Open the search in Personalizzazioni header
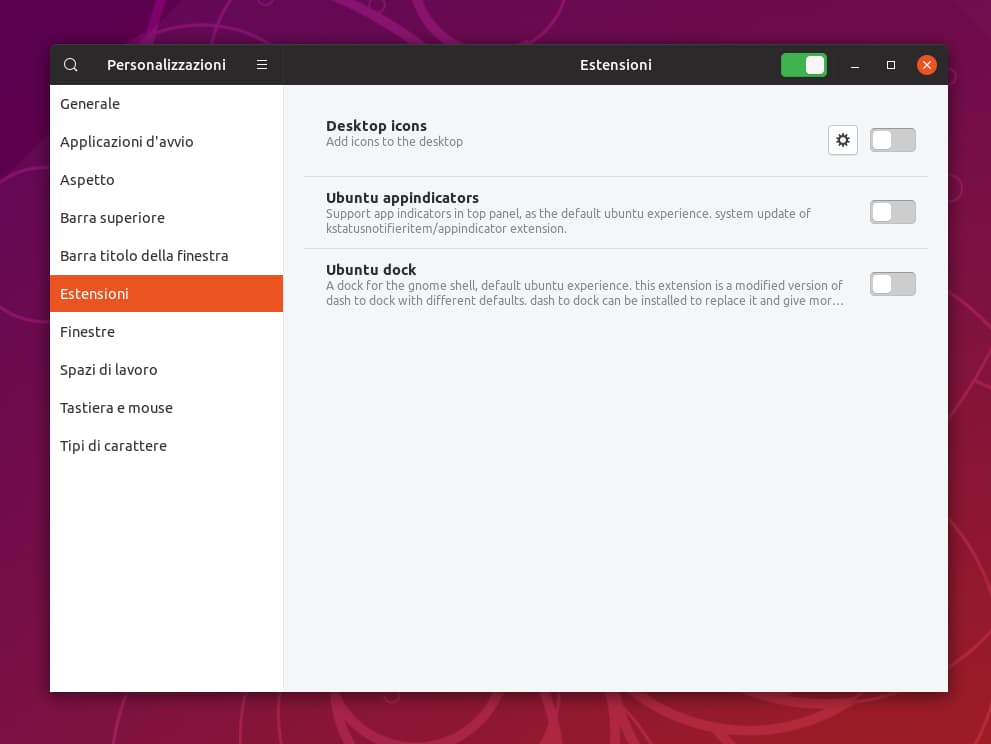The image size is (991, 744). click(71, 65)
